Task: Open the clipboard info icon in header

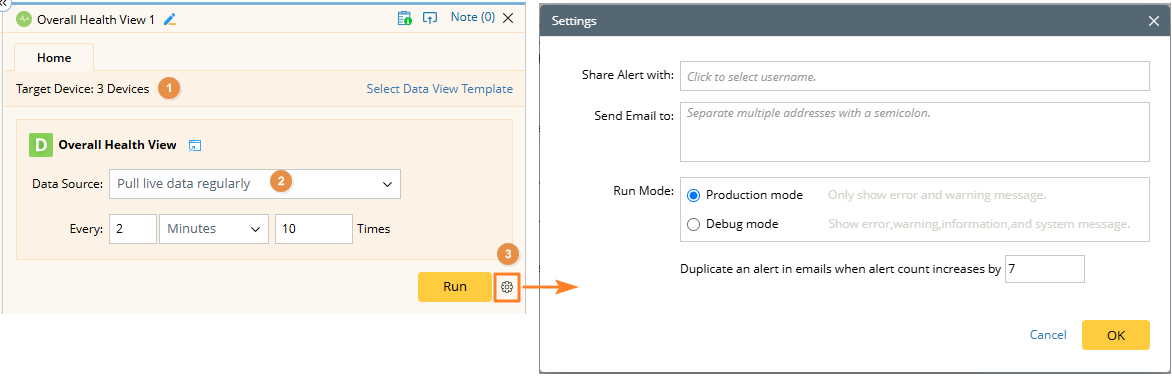Action: pos(404,18)
